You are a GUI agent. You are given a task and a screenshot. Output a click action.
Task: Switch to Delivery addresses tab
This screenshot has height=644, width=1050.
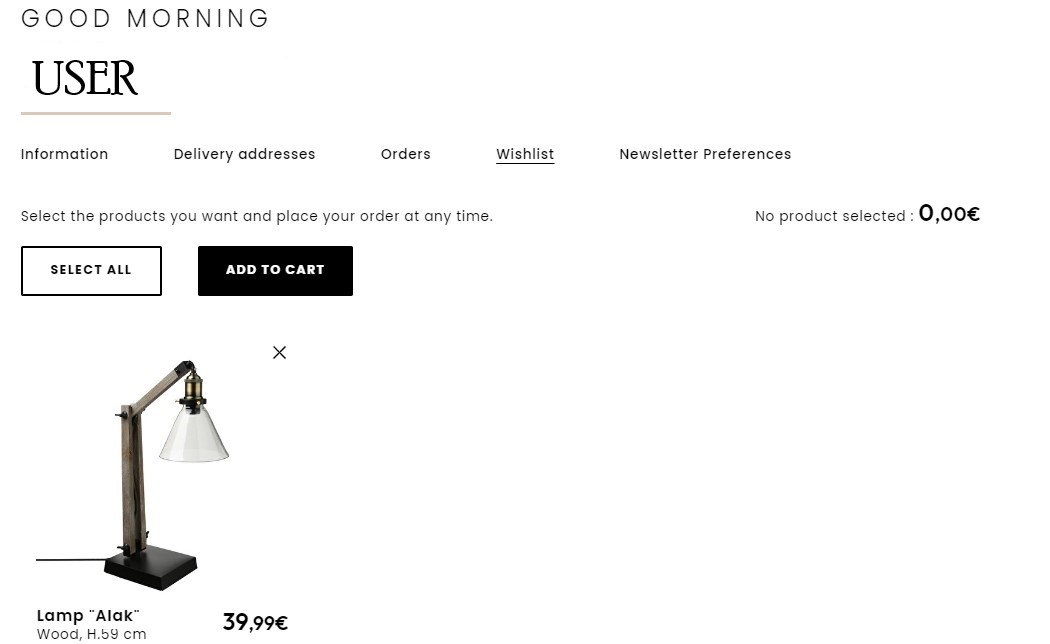[x=244, y=154]
